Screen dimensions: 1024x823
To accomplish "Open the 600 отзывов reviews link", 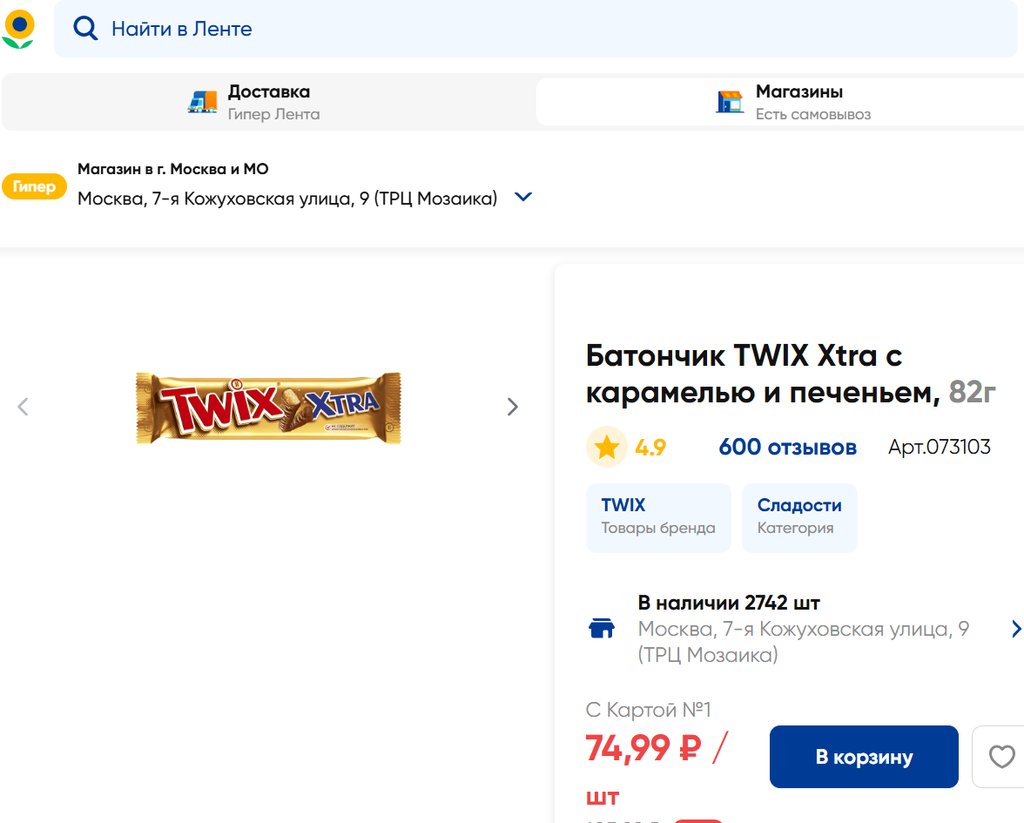I will point(787,447).
